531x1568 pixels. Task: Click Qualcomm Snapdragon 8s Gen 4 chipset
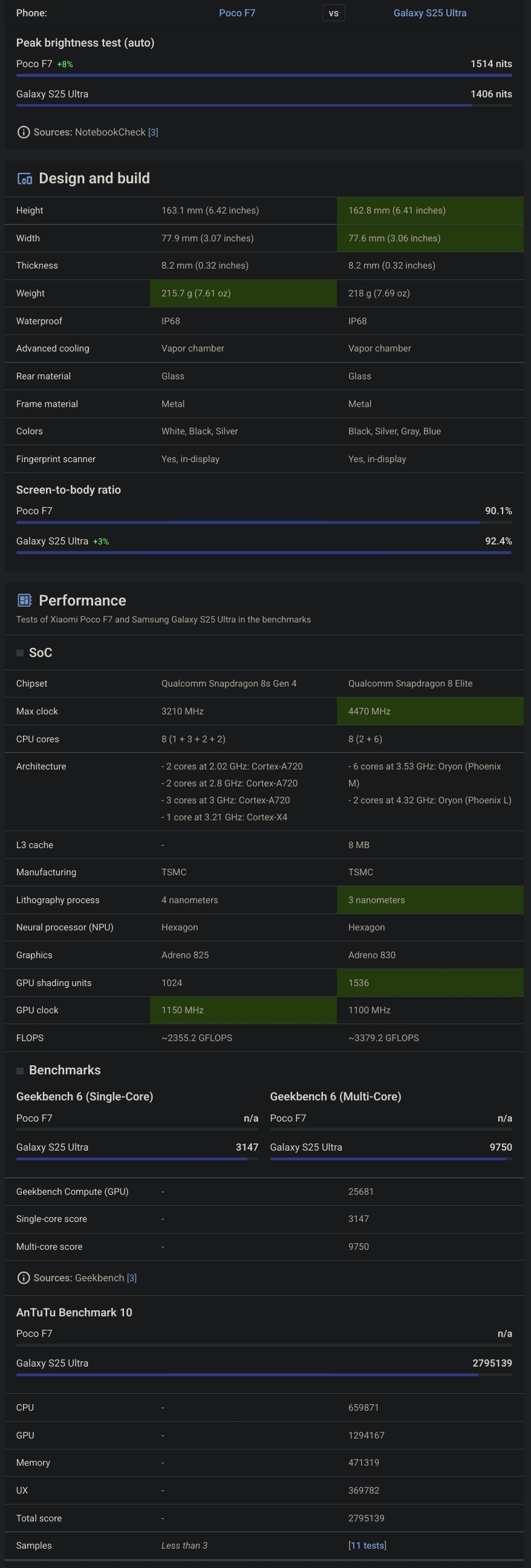point(229,684)
